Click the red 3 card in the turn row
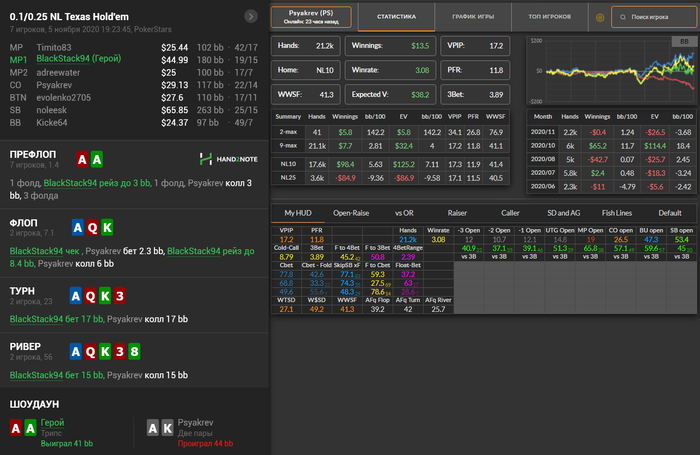The height and width of the screenshot is (455, 700). [118, 297]
